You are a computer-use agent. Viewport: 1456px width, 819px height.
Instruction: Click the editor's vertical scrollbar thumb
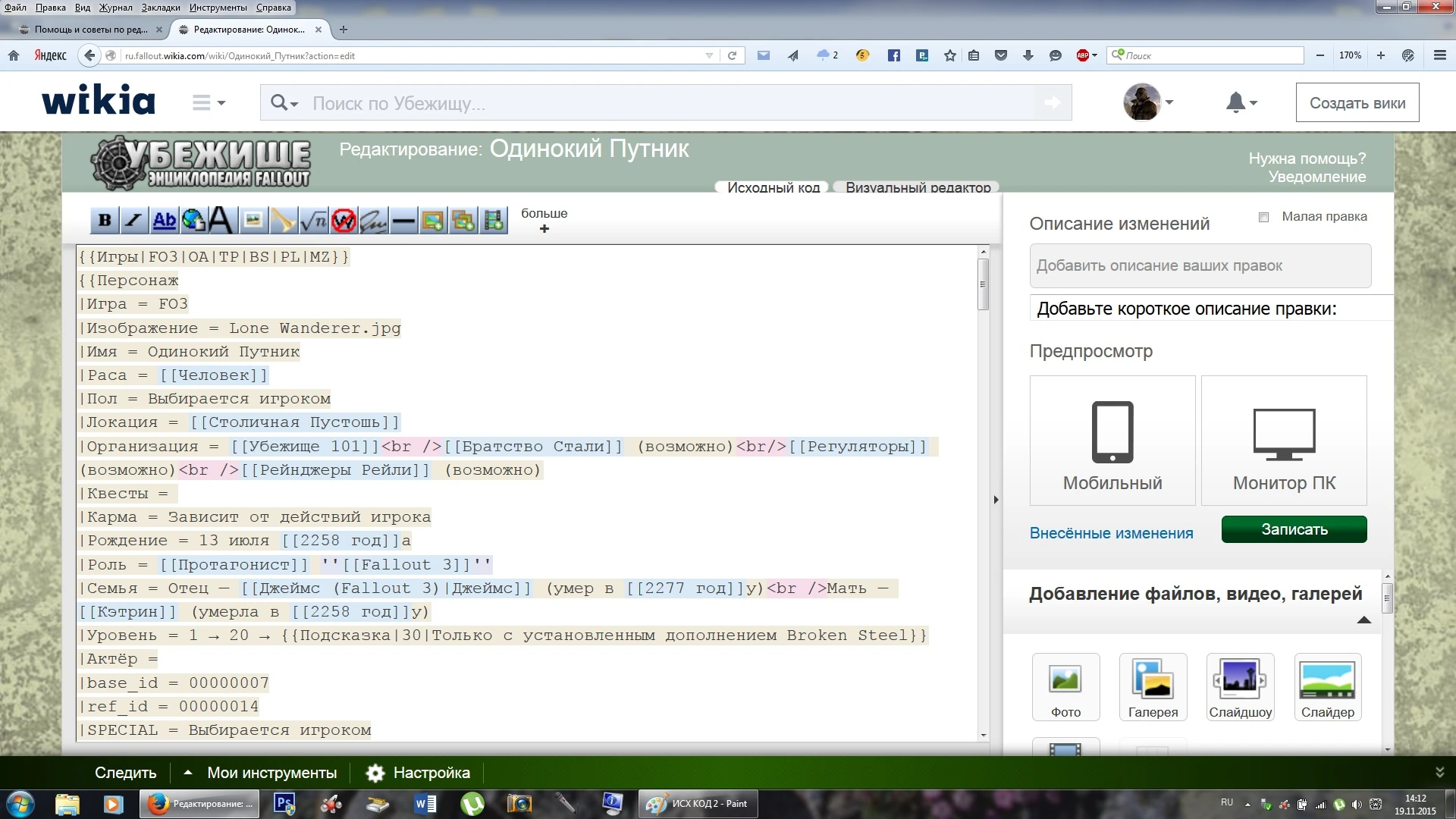click(983, 284)
